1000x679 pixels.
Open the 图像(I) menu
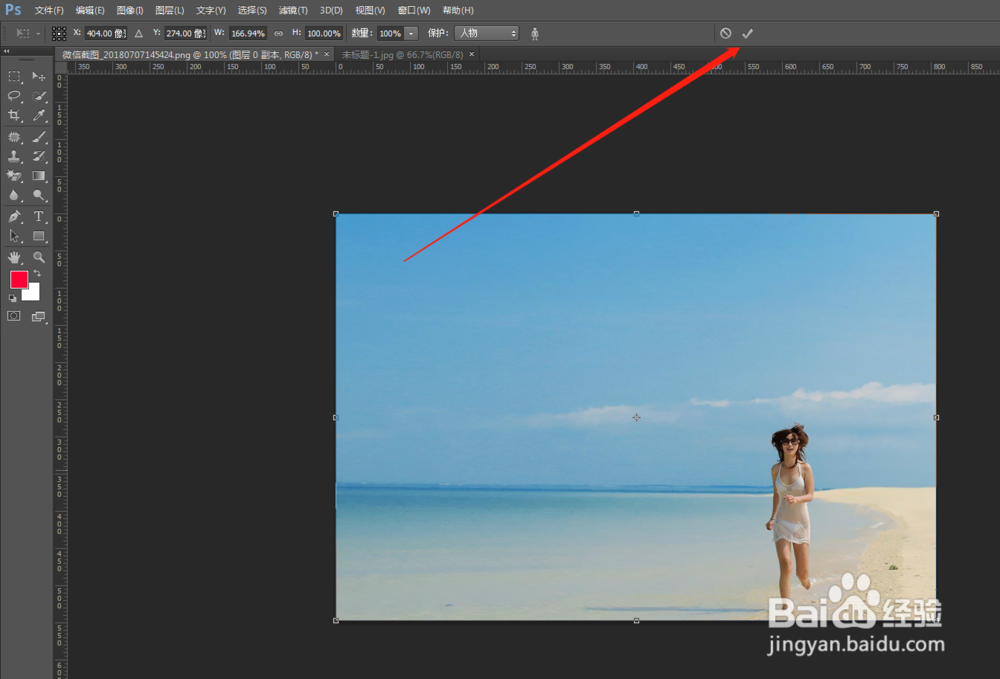[130, 10]
